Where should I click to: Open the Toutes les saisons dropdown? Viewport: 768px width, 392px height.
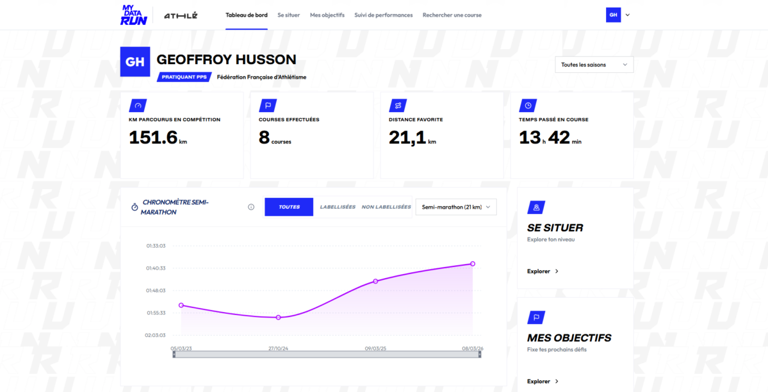[x=594, y=65]
